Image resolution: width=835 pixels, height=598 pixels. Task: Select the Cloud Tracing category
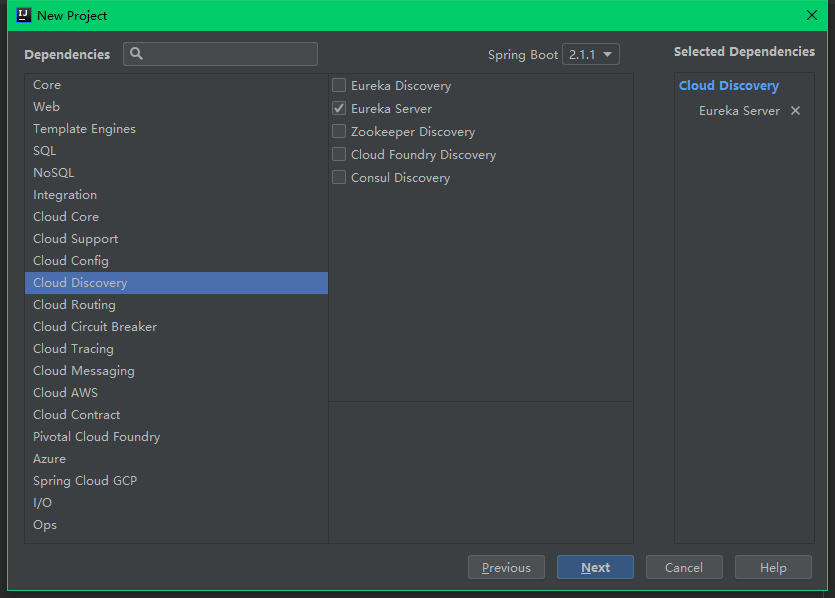pyautogui.click(x=176, y=349)
